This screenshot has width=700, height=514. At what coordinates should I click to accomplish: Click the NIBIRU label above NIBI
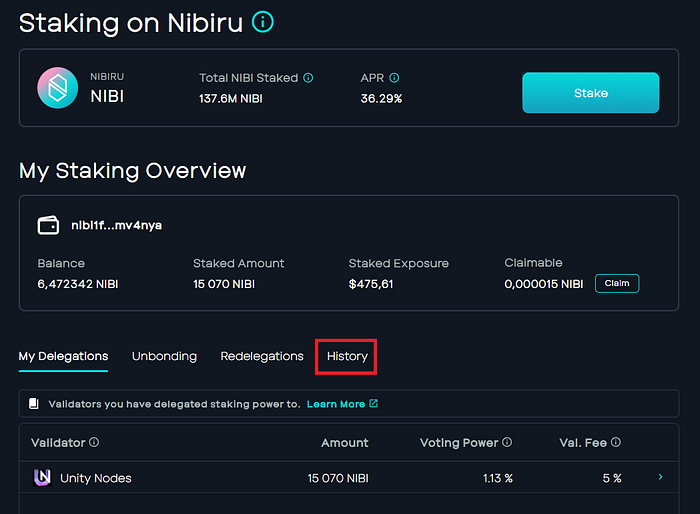tap(107, 77)
